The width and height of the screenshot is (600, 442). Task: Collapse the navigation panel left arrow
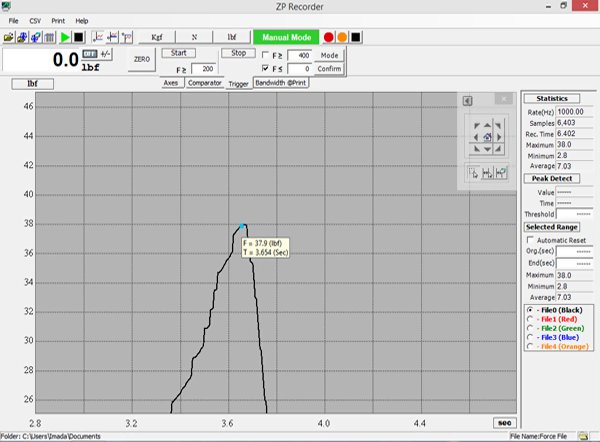467,100
